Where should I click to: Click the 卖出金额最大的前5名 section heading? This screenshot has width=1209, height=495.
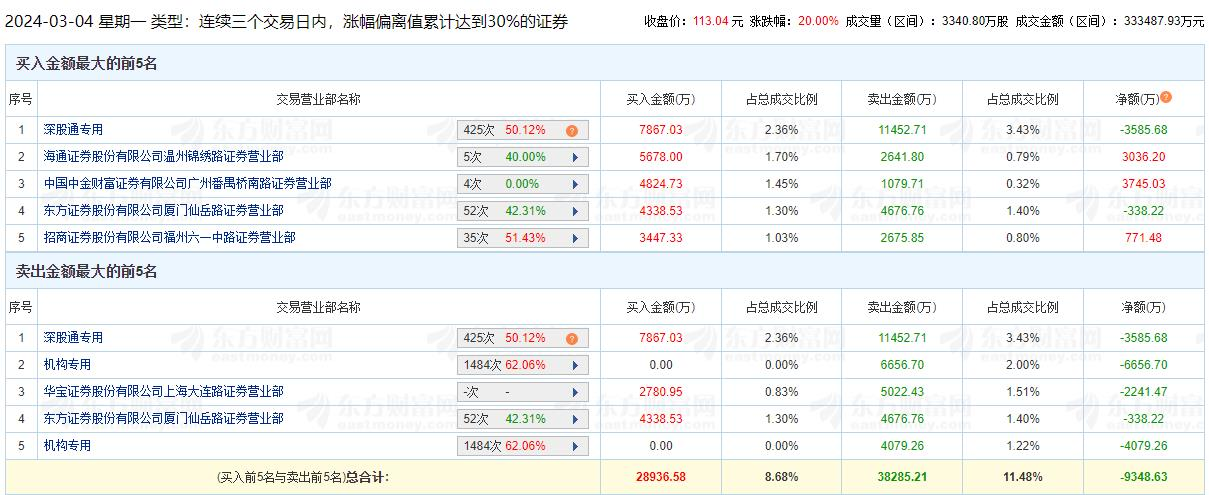coord(87,272)
